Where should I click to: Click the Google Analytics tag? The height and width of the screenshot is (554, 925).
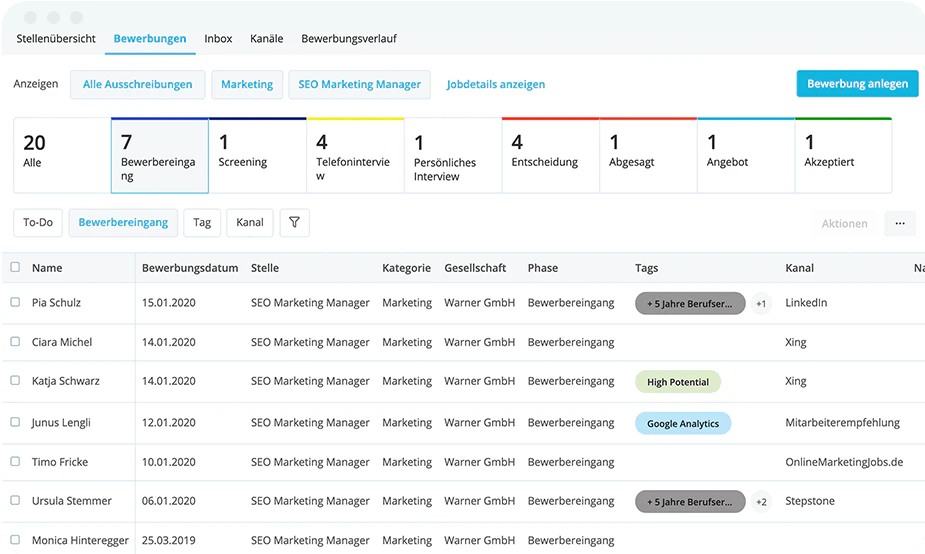click(683, 423)
